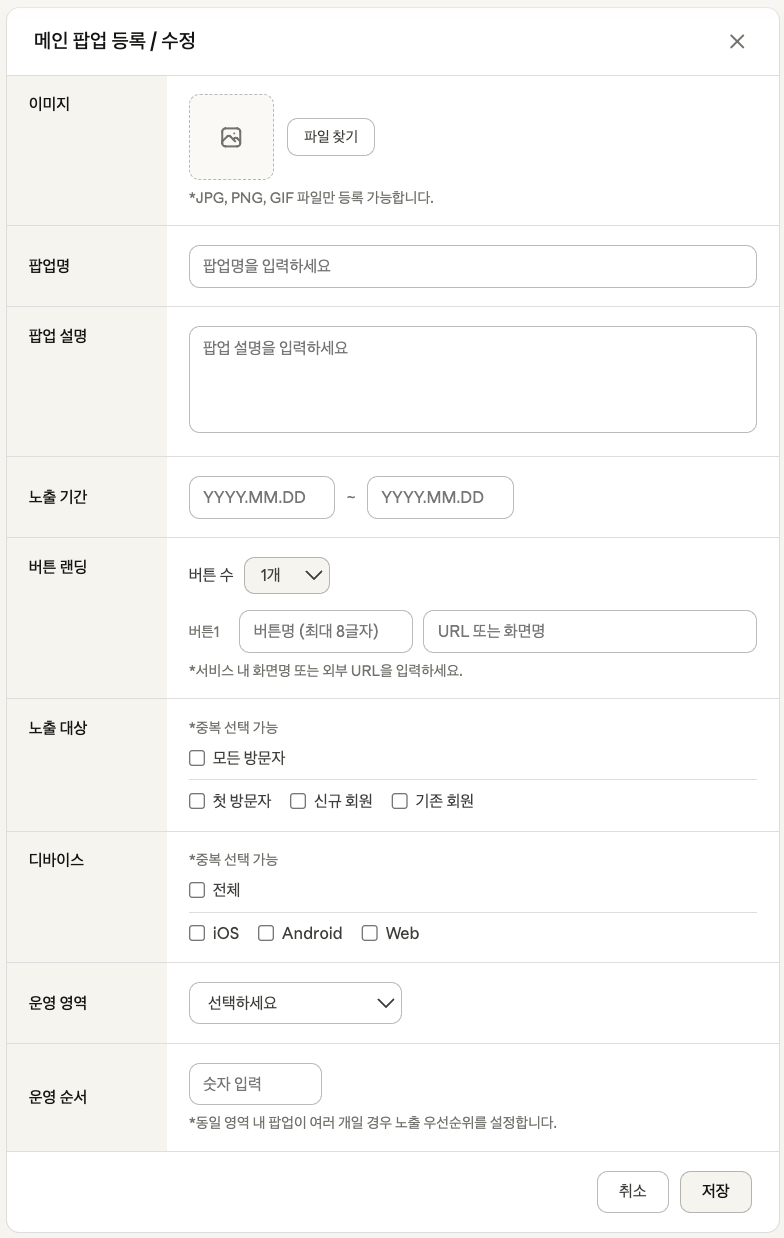
Task: Check the 모든 방문자 checkbox
Action: tap(197, 758)
